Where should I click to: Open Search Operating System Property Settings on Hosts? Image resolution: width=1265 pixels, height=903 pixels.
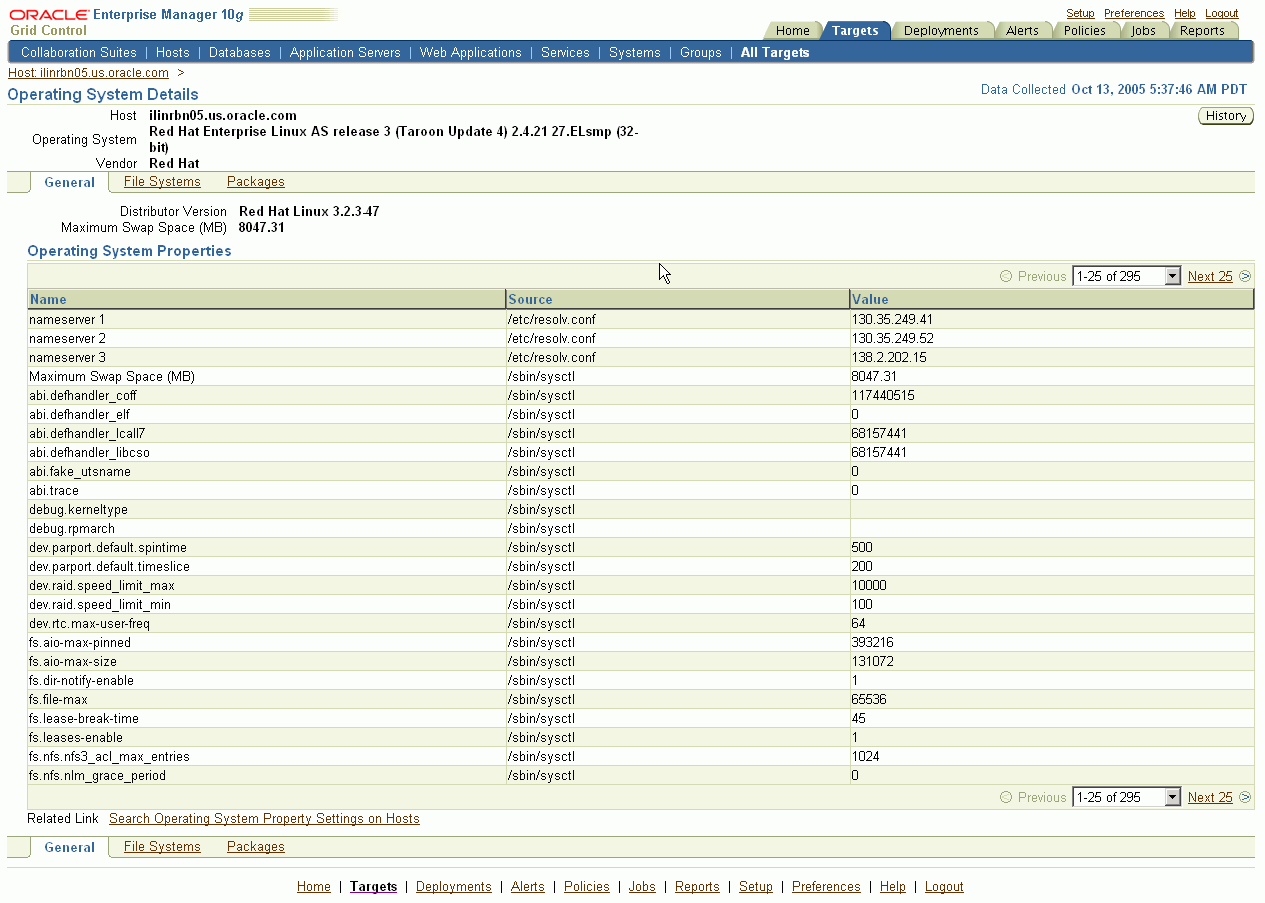pyautogui.click(x=263, y=818)
